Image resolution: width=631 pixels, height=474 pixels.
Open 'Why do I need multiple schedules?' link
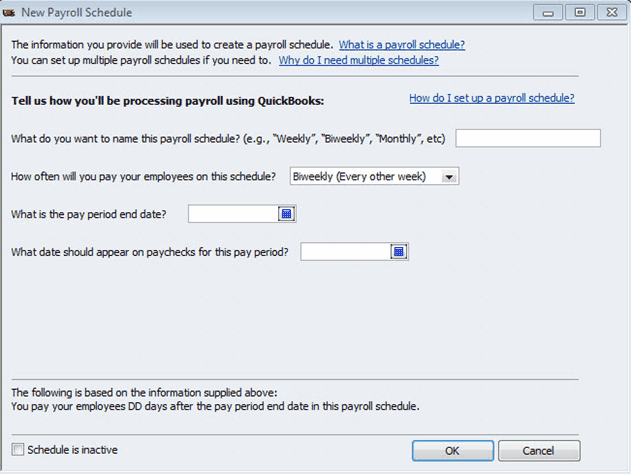click(359, 60)
